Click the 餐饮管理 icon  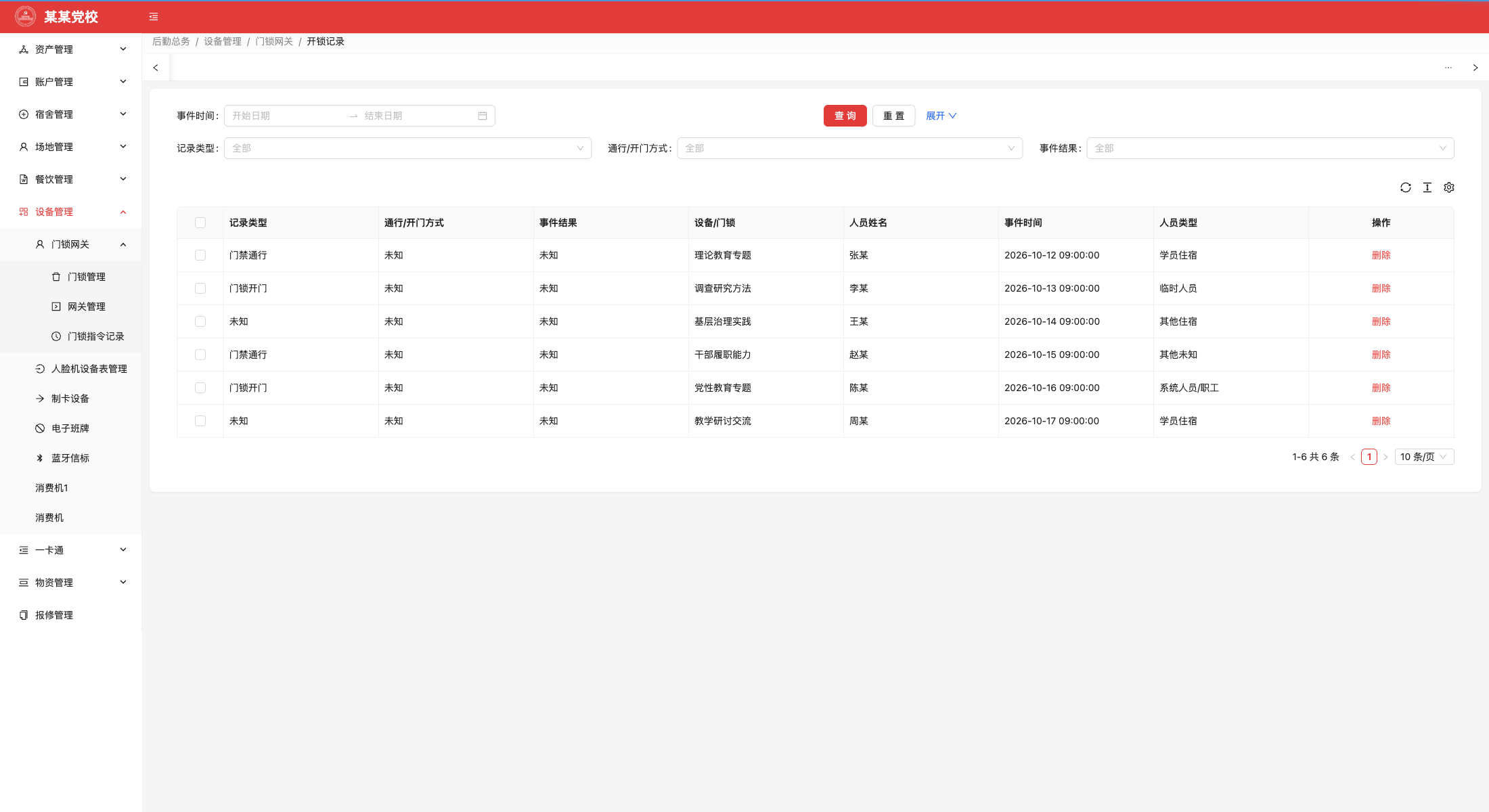click(24, 179)
